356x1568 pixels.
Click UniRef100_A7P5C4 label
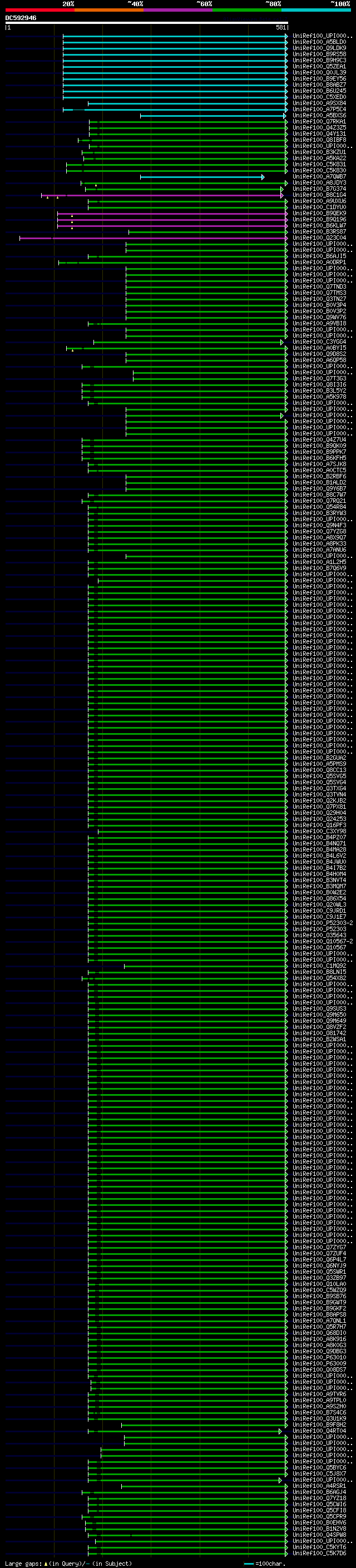coord(319,110)
